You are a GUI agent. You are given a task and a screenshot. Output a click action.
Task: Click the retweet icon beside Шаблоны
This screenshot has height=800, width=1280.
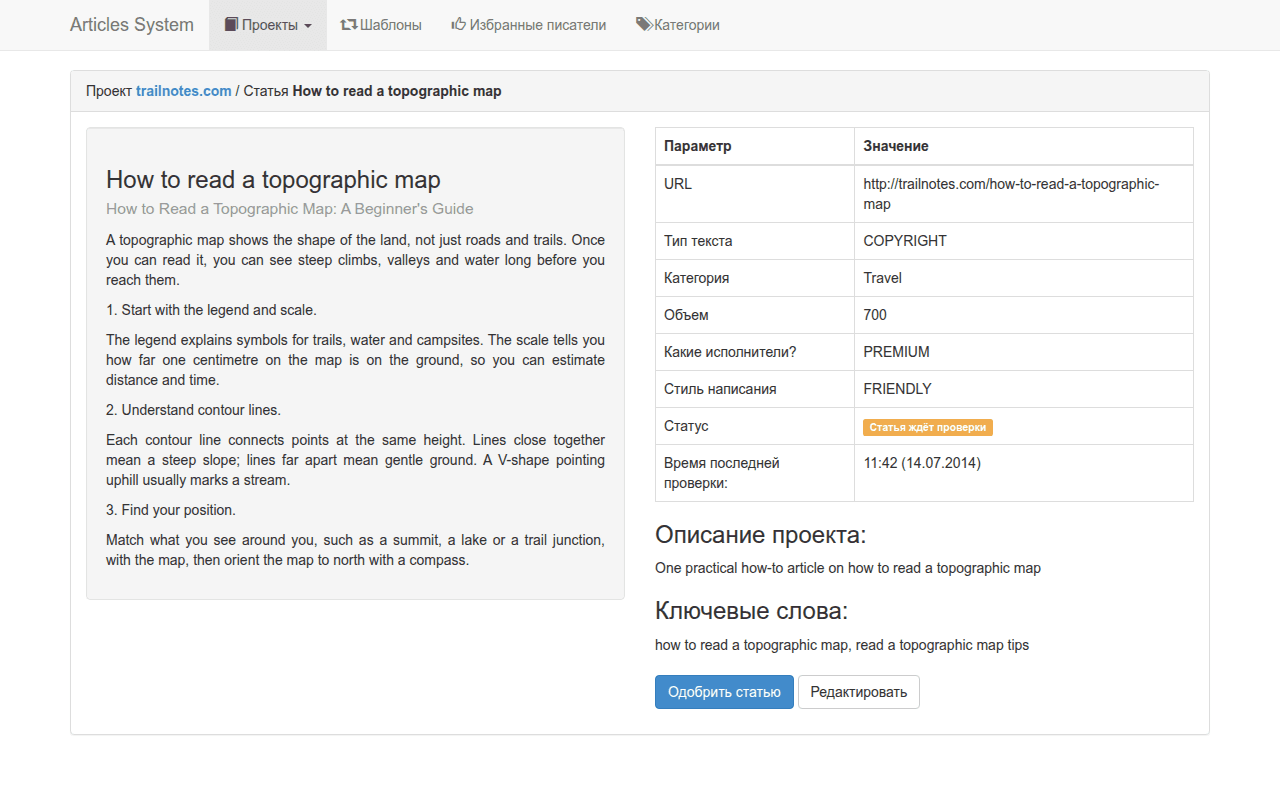[x=349, y=25]
